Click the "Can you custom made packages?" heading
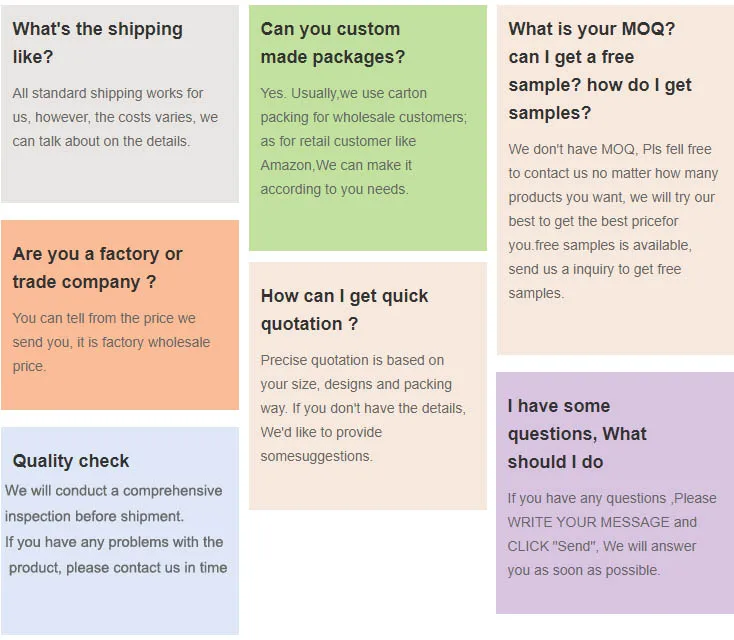The height and width of the screenshot is (640, 734). (333, 43)
